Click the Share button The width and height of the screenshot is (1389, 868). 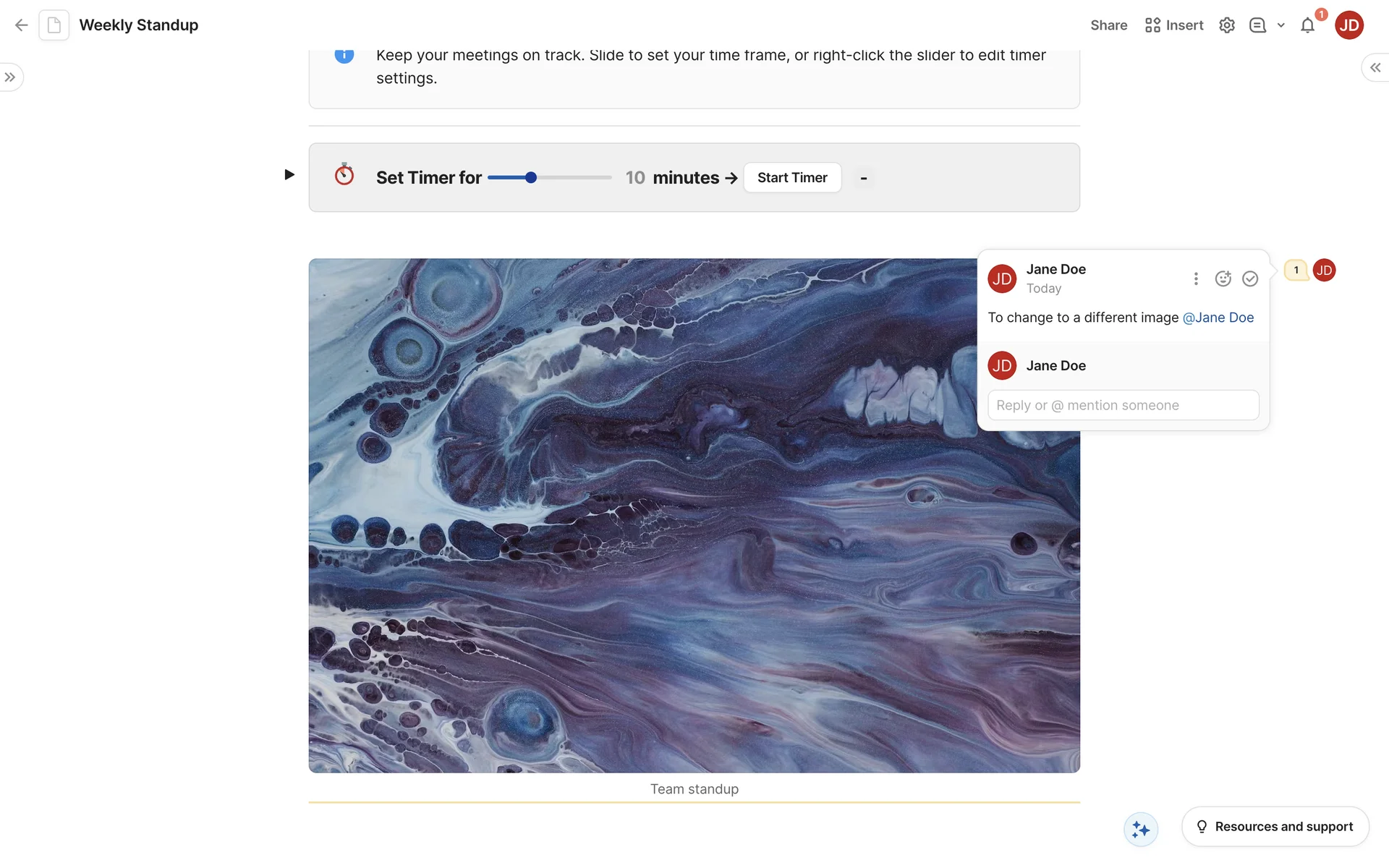pos(1108,25)
